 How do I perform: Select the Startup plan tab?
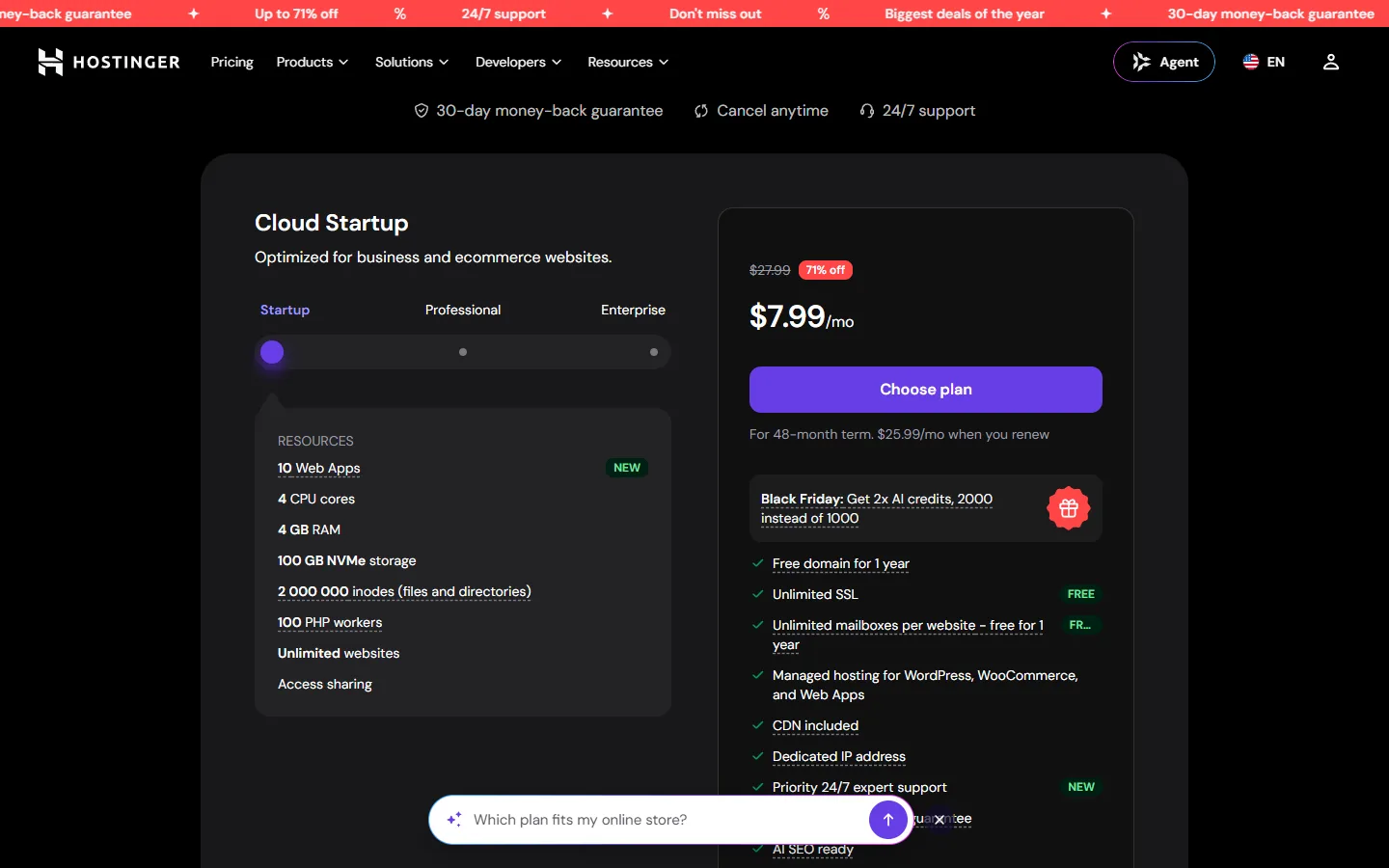pyautogui.click(x=285, y=310)
